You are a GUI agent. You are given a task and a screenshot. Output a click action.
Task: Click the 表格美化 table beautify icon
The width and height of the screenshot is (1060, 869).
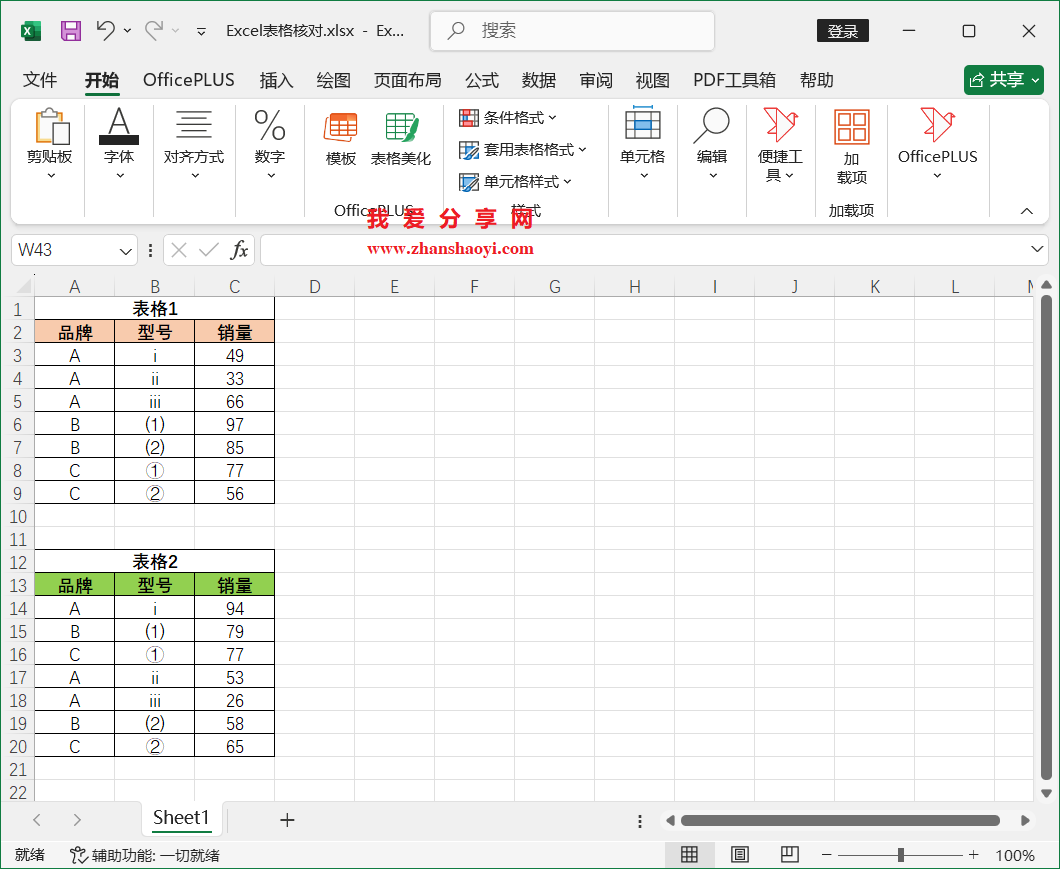coord(401,139)
